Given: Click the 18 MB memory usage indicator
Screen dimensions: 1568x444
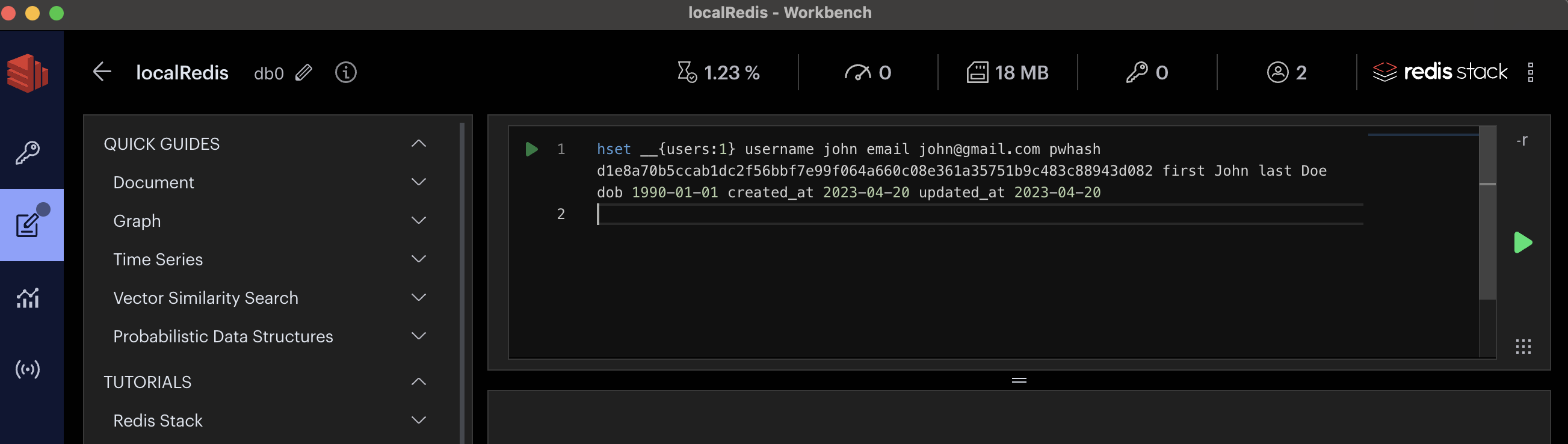Looking at the screenshot, I should click(1007, 72).
